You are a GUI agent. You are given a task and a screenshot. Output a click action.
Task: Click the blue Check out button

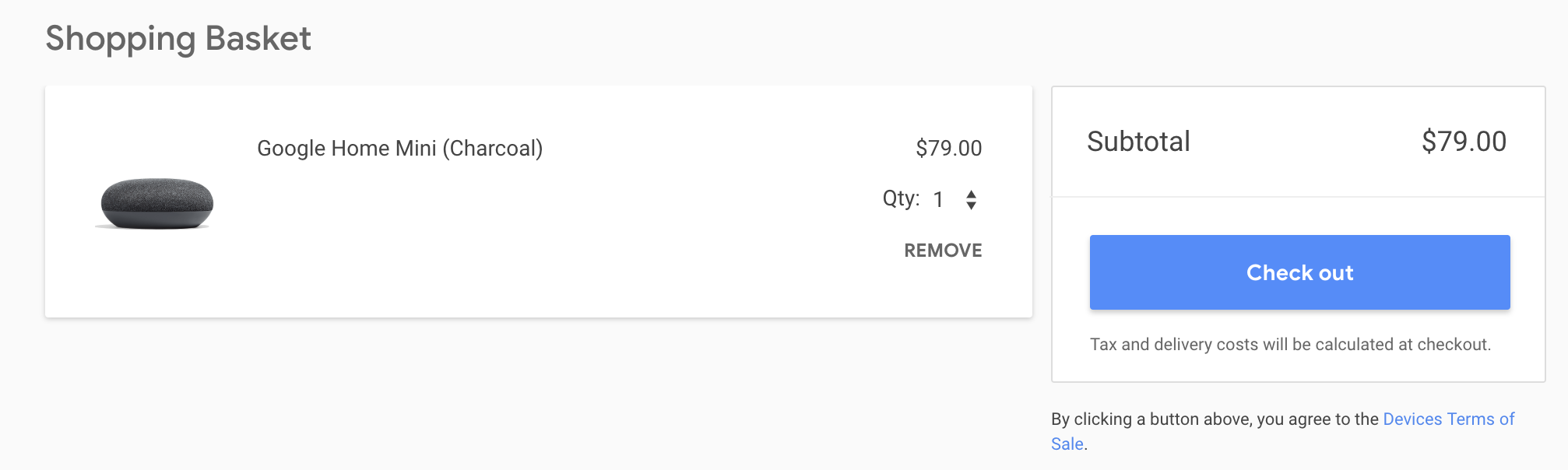pyautogui.click(x=1299, y=272)
